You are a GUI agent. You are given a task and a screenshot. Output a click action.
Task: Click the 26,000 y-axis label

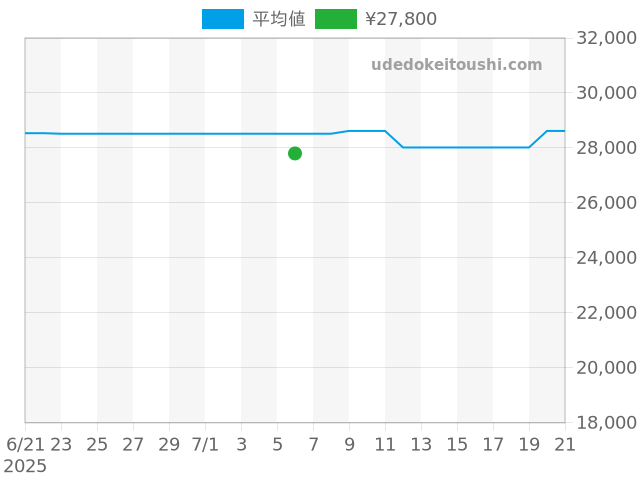pos(607,203)
